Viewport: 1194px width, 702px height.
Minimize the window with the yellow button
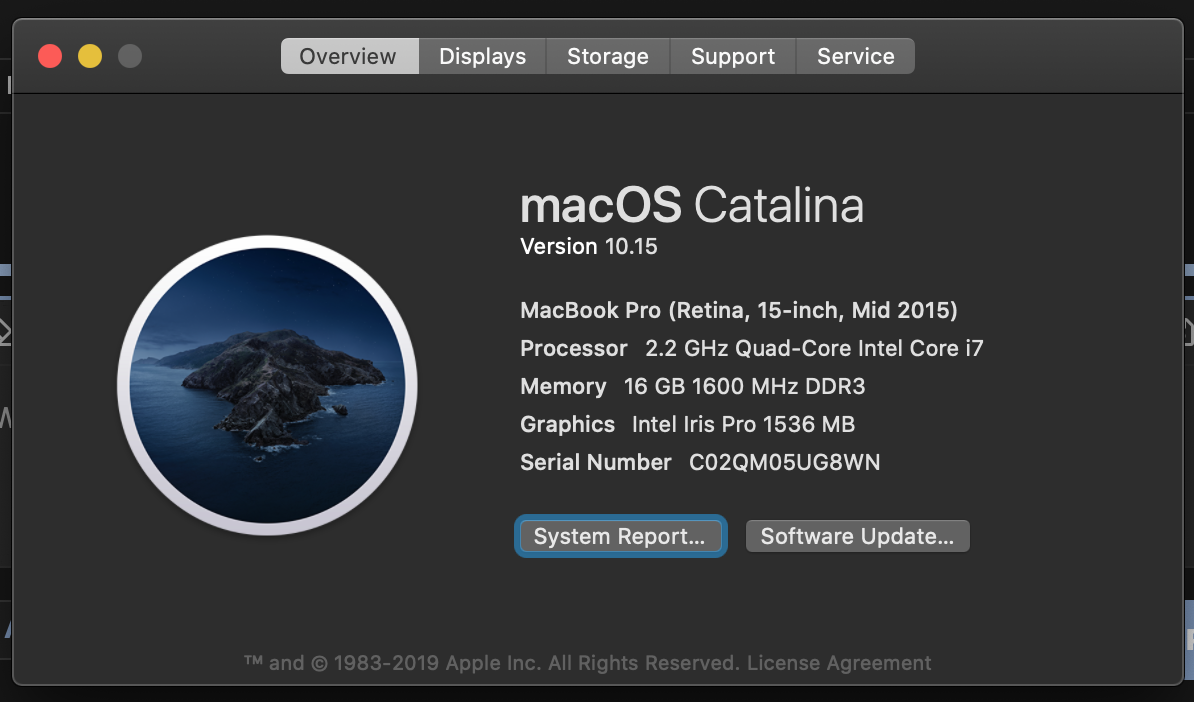pyautogui.click(x=90, y=56)
